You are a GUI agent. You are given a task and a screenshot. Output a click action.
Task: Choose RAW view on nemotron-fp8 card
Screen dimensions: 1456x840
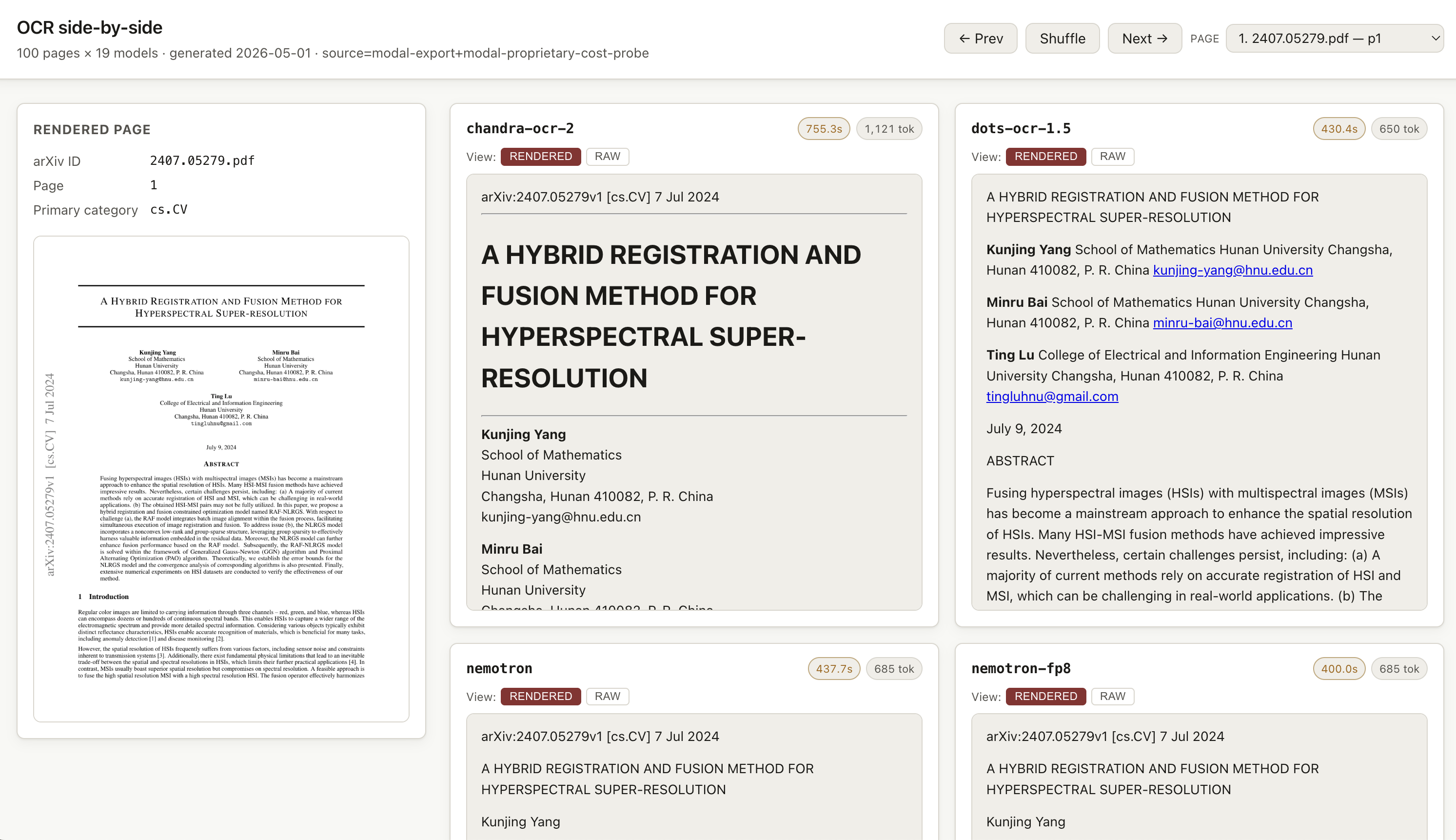(1112, 697)
